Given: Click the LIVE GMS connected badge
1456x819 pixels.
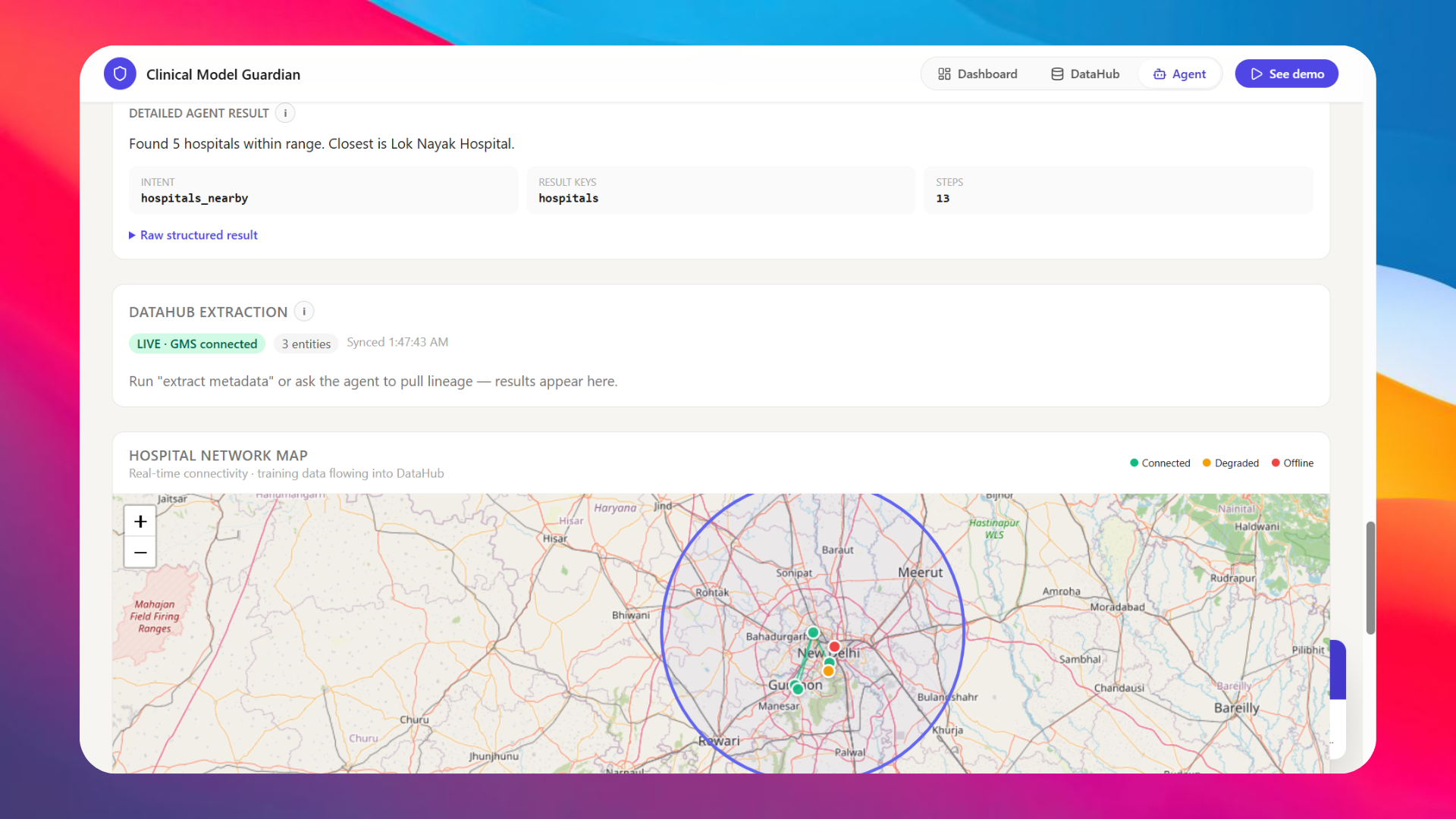Looking at the screenshot, I should click(x=197, y=344).
